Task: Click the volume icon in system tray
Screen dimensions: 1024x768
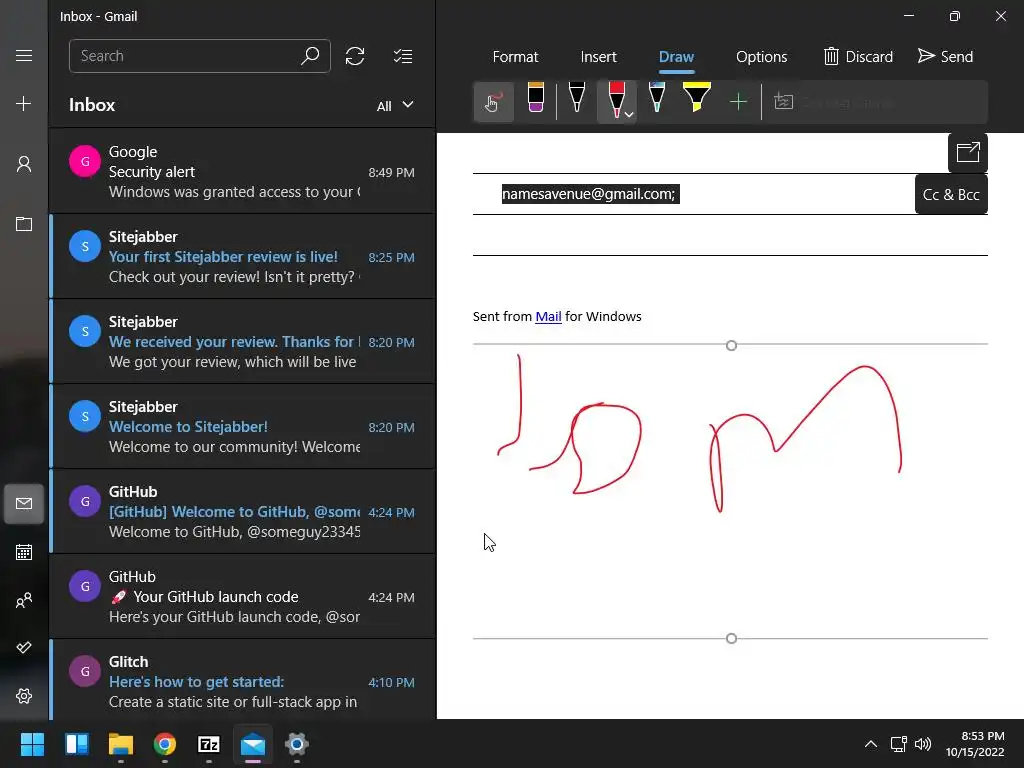Action: click(x=922, y=744)
